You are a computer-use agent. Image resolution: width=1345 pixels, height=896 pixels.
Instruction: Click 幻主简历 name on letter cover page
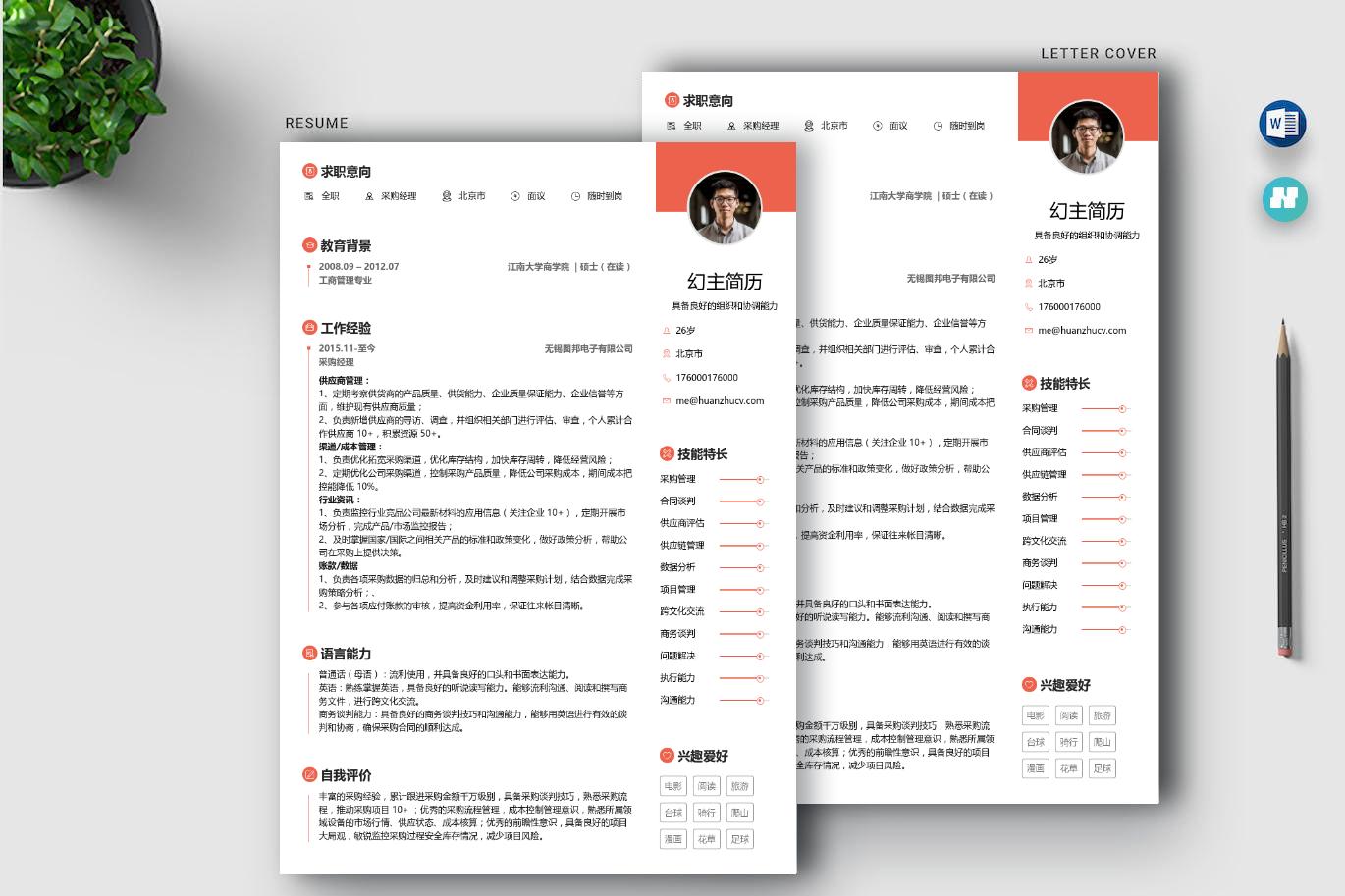coord(1087,211)
